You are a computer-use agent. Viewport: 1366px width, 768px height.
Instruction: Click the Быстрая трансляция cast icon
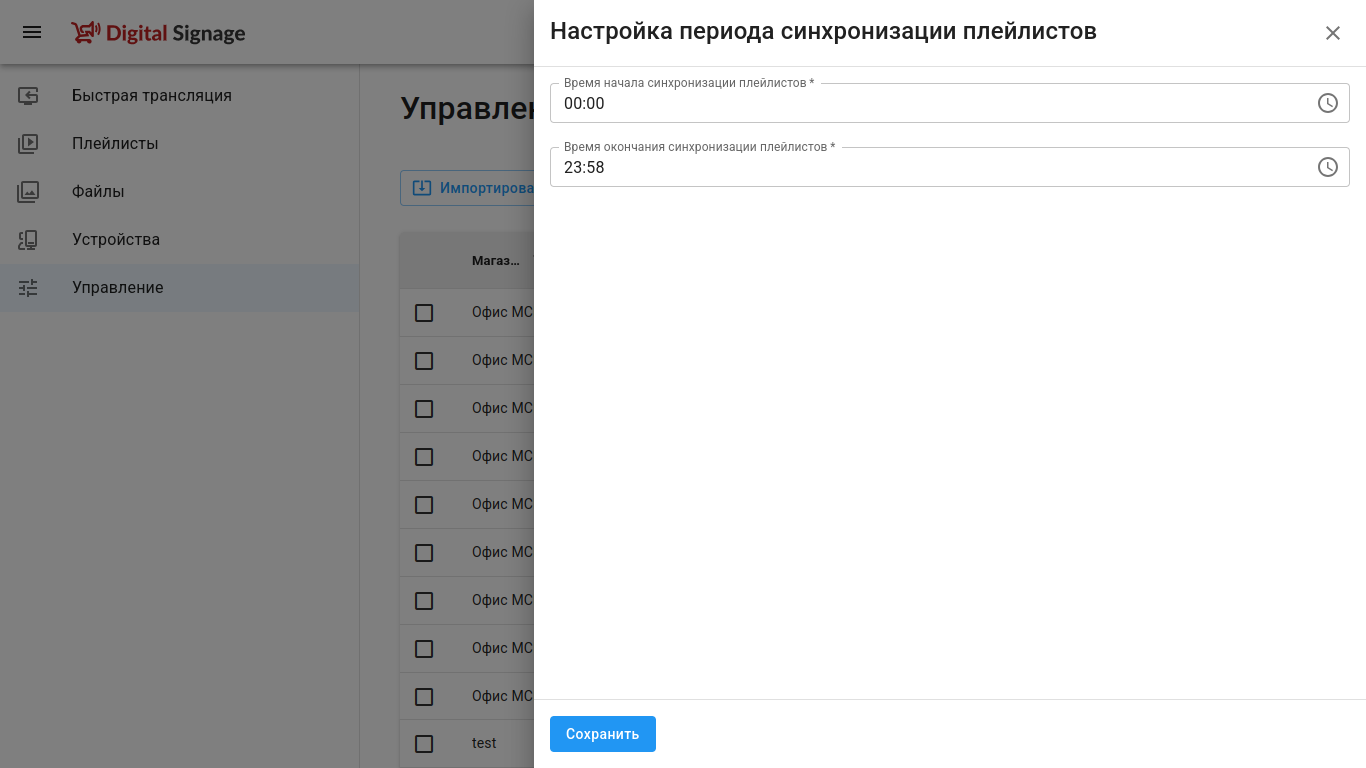[28, 96]
